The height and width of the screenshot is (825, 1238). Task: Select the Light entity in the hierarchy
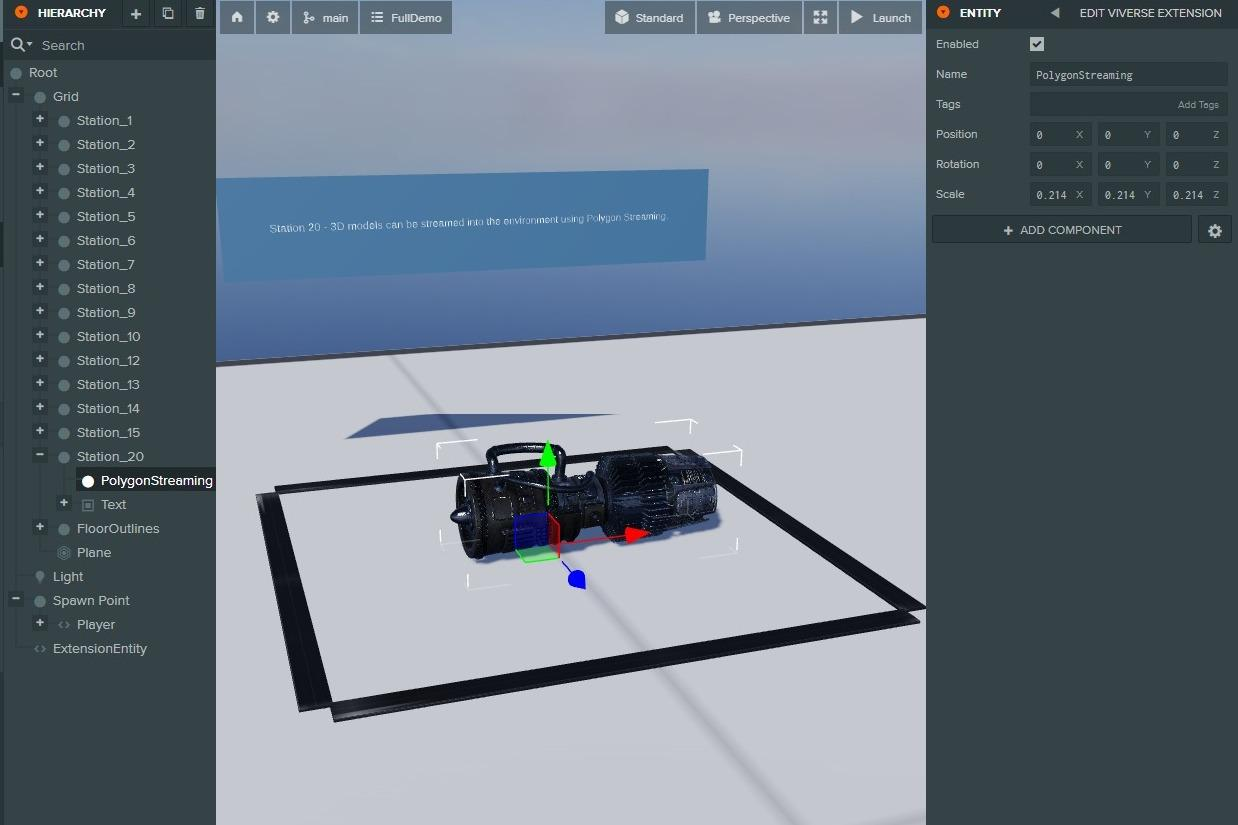pos(68,577)
